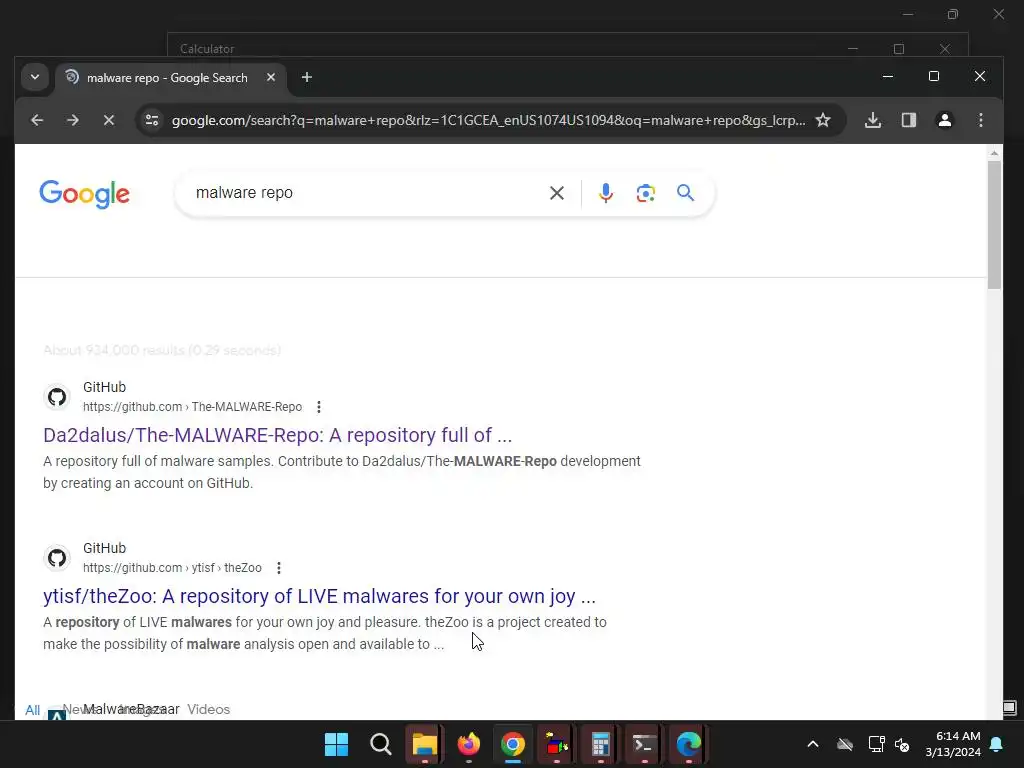Screen dimensions: 1024x768
Task: Show hidden system tray icons
Action: [813, 744]
